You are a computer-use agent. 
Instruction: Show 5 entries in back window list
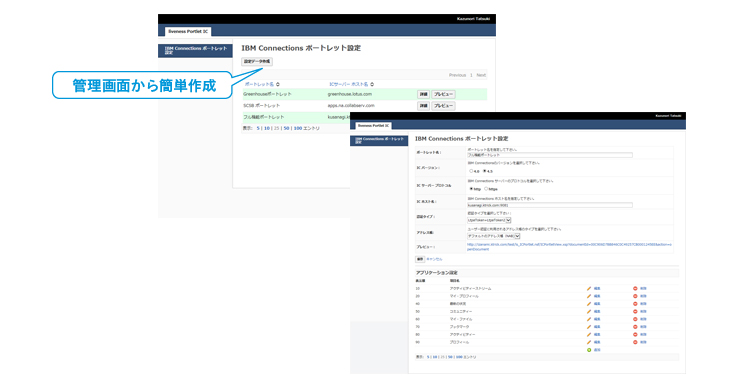[258, 128]
